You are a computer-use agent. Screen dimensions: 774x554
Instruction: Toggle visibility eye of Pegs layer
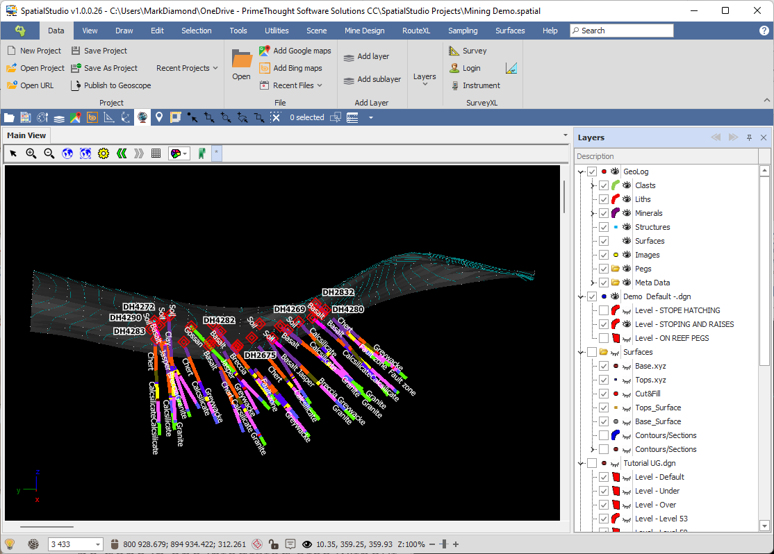coord(626,269)
